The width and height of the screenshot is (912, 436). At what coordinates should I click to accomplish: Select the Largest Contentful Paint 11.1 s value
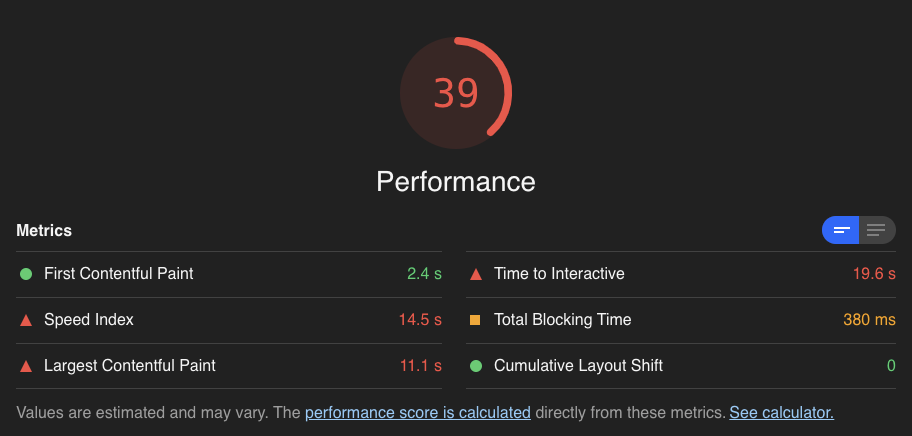[421, 366]
